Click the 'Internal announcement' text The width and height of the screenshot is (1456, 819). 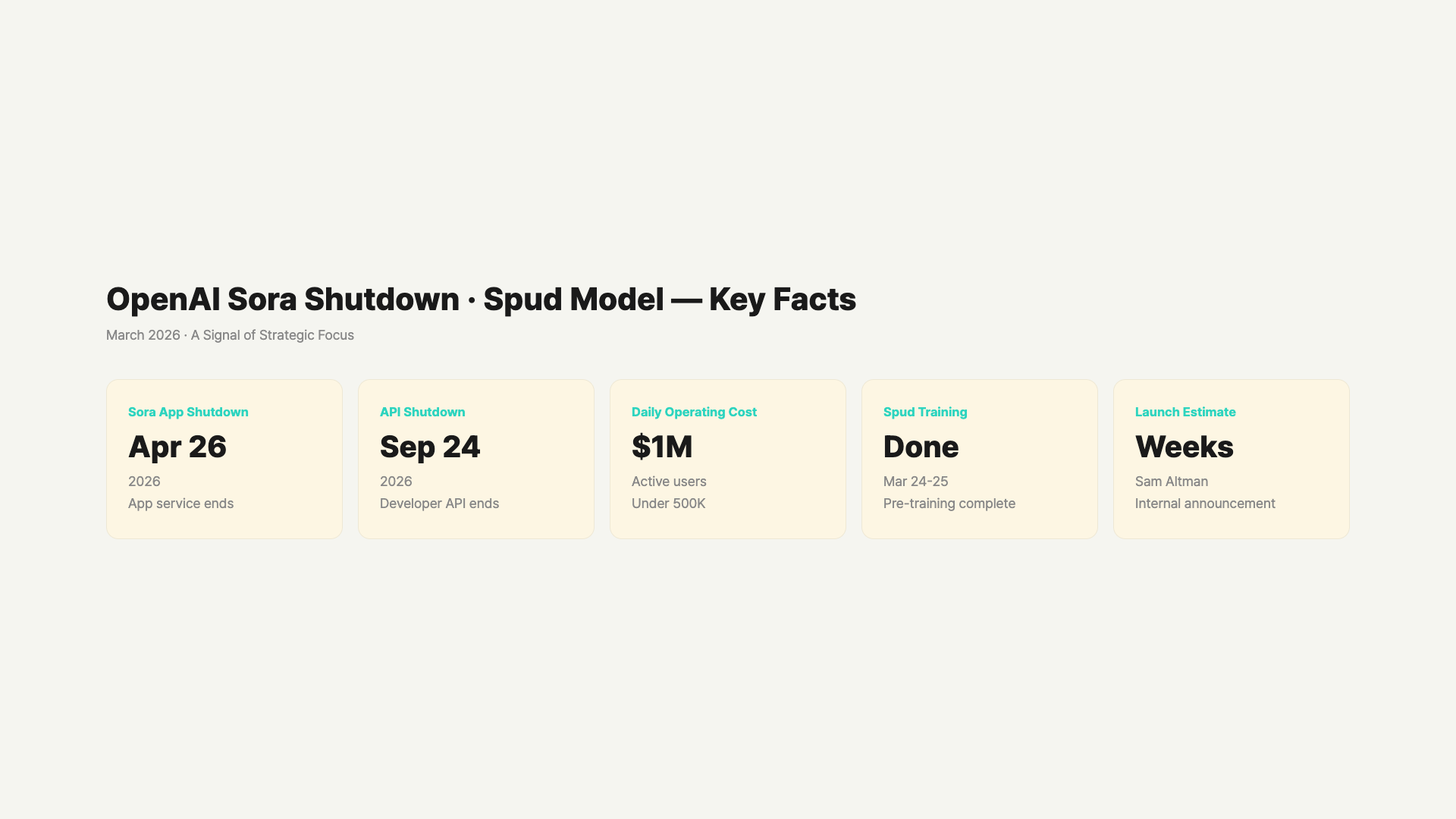(1205, 504)
